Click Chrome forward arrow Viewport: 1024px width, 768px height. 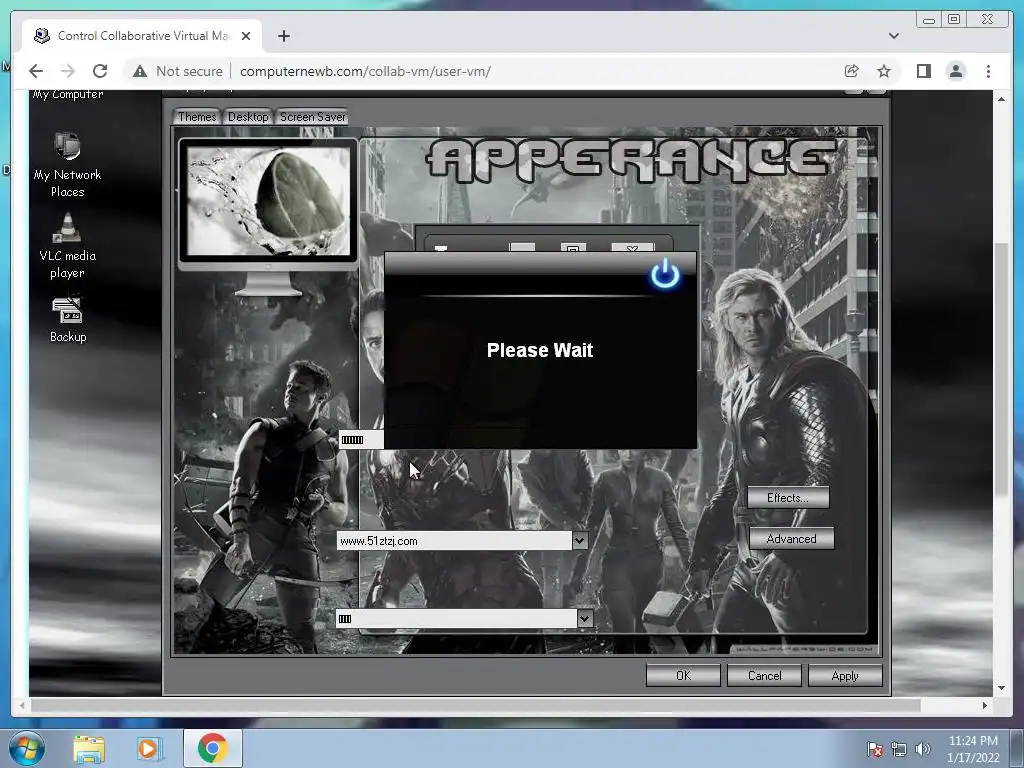click(x=68, y=71)
